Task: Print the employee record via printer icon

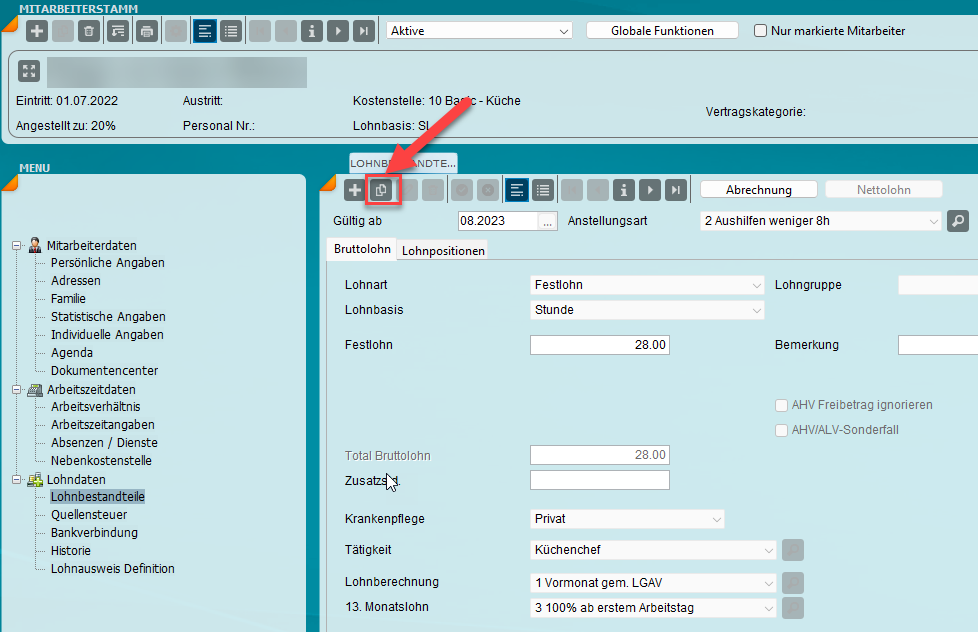Action: coord(147,31)
